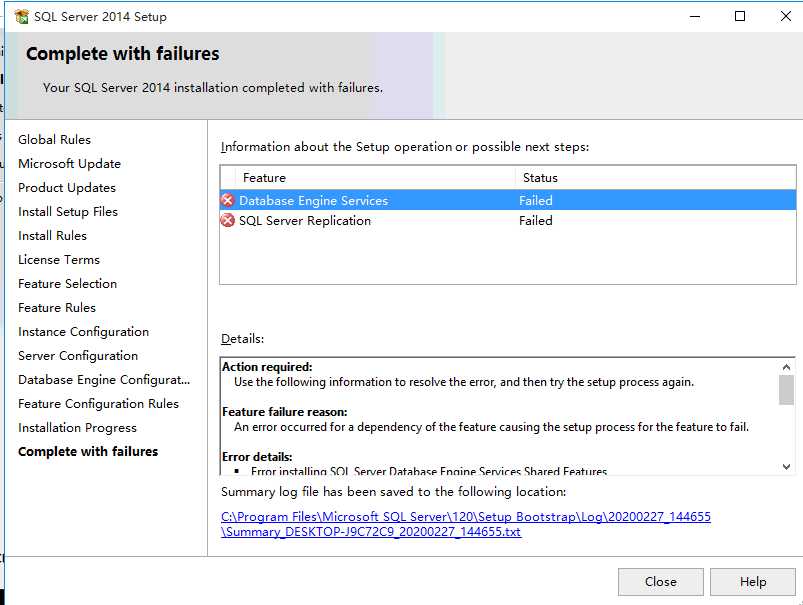This screenshot has height=605, width=803.
Task: Click the Instance Configuration step
Action: pyautogui.click(x=83, y=332)
